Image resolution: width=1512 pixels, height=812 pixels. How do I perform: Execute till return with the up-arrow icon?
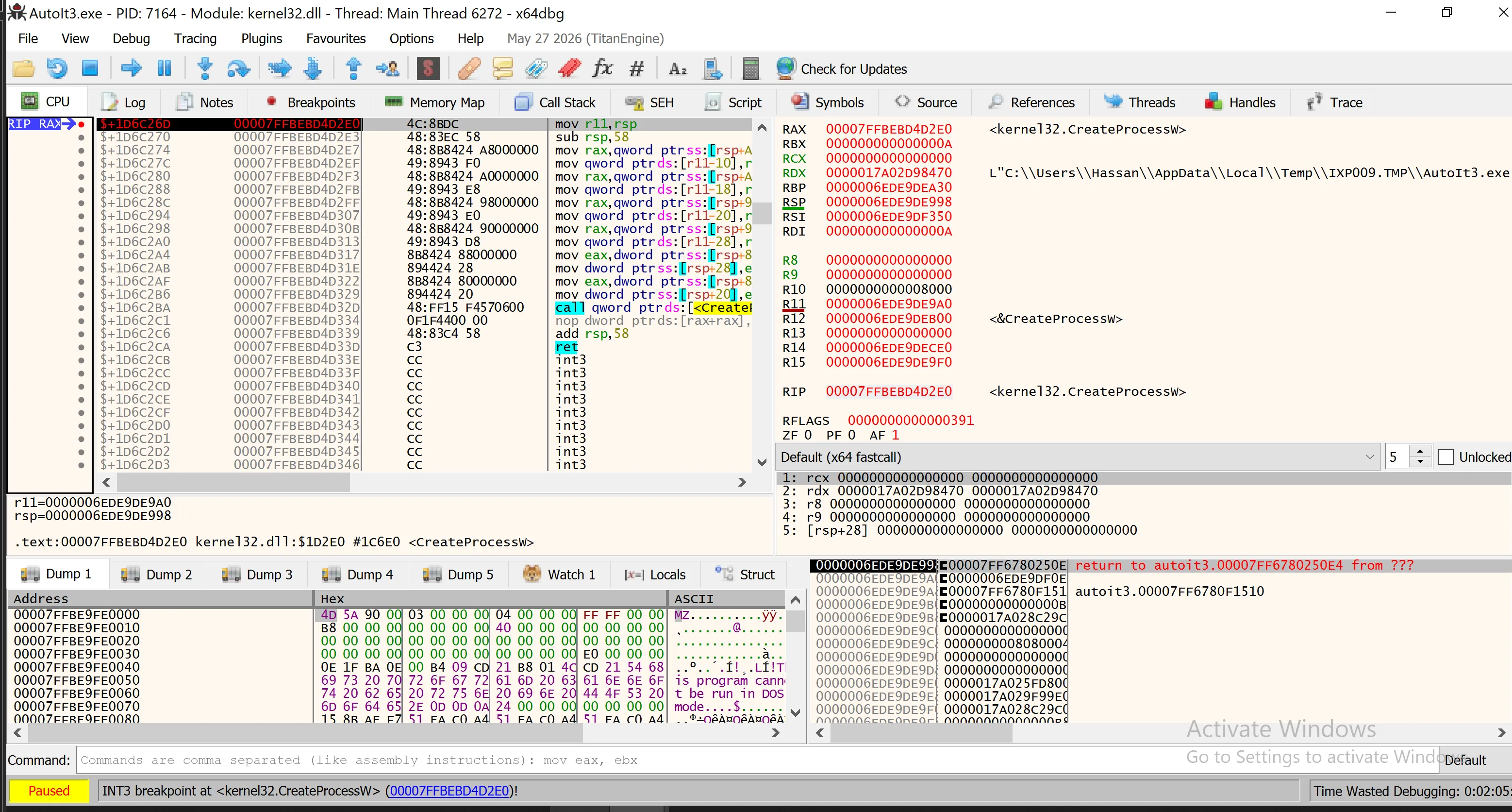[353, 68]
